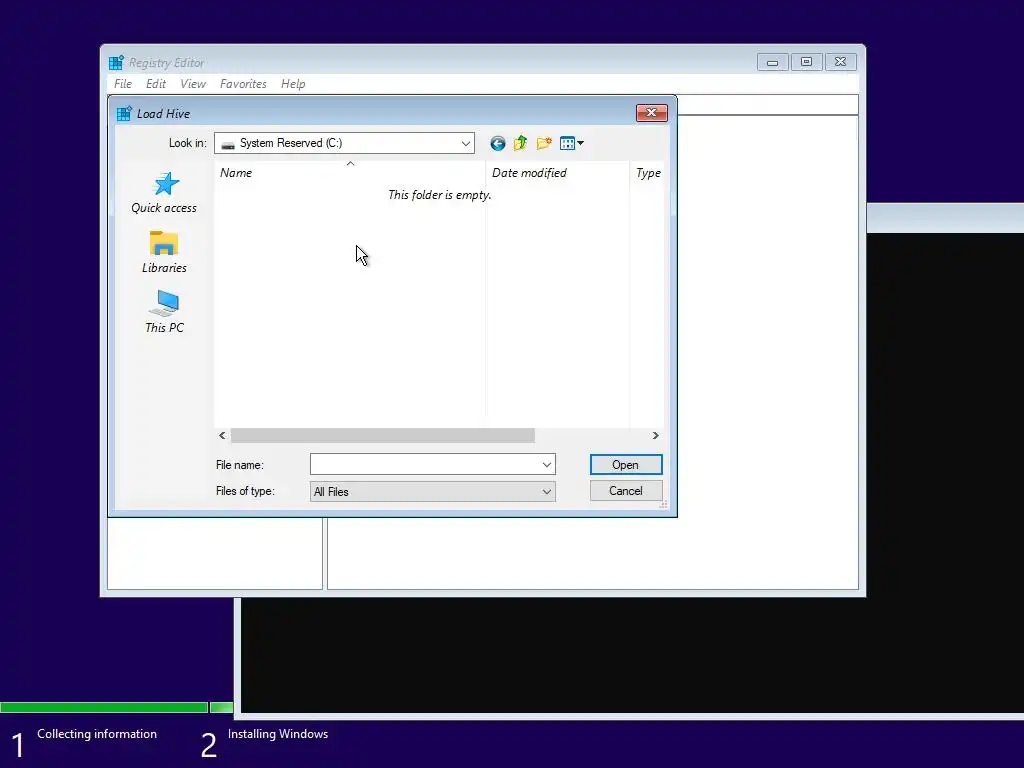Open the View menu in Registry Editor
1024x768 pixels.
(x=193, y=84)
